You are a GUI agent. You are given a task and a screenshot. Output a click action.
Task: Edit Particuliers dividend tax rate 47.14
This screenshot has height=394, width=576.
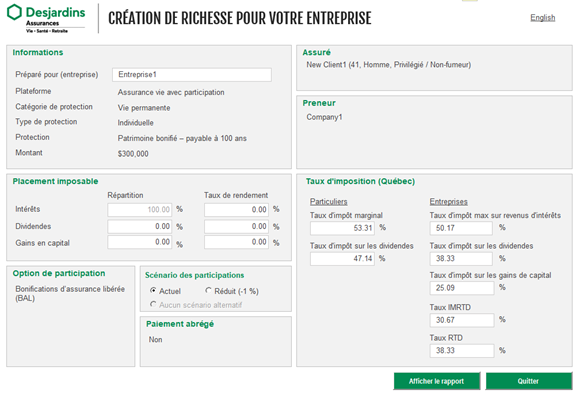(x=342, y=259)
